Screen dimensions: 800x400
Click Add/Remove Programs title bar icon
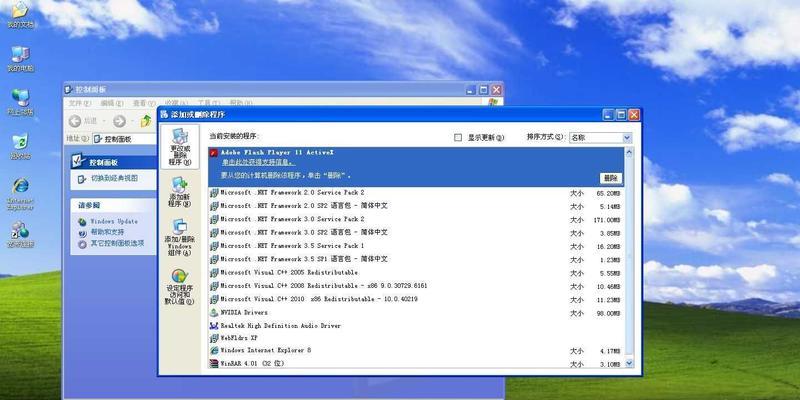[x=164, y=115]
